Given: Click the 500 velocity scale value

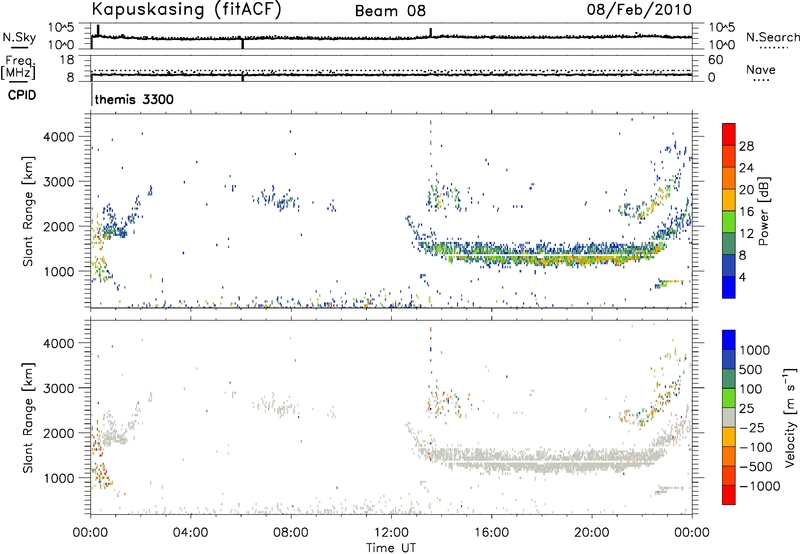Looking at the screenshot, I should pos(751,370).
